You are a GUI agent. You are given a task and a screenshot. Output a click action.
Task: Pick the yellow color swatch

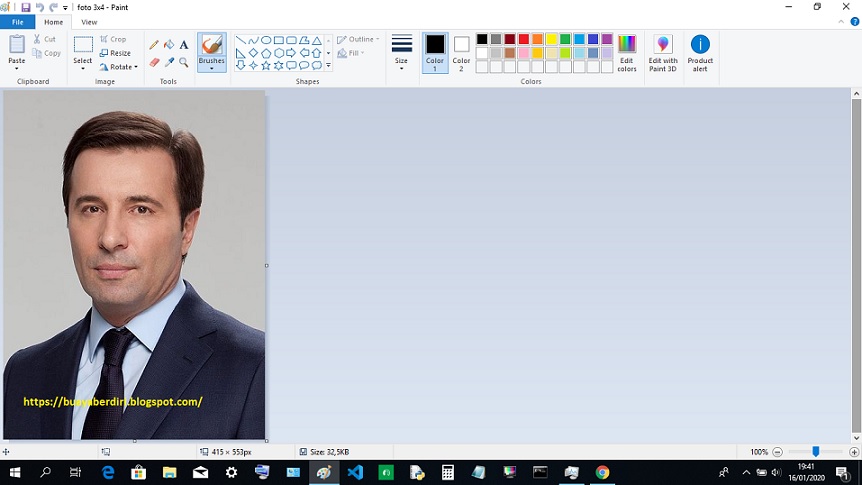coord(551,39)
